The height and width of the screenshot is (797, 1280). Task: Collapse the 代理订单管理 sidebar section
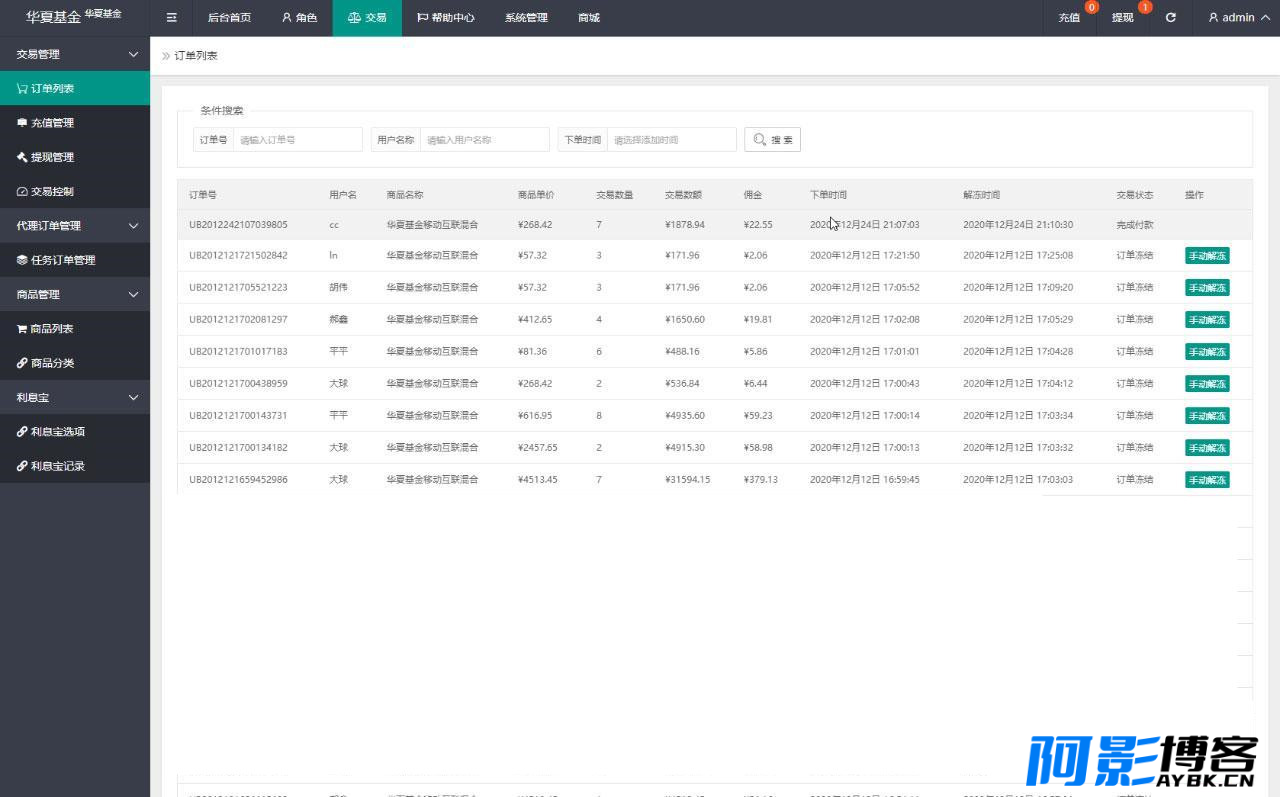click(x=75, y=226)
